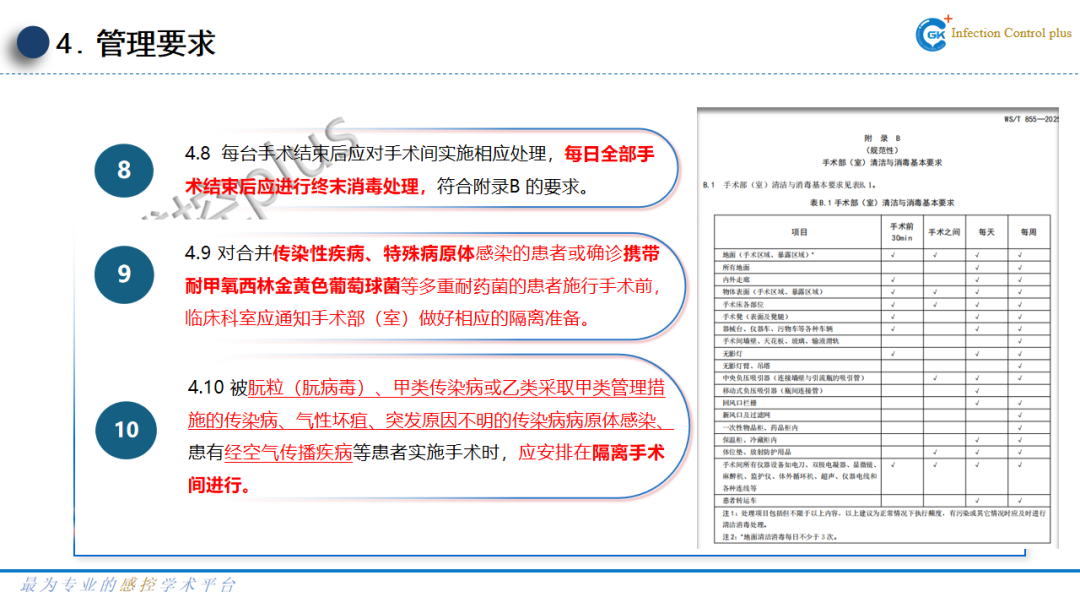Screen dimensions: 1080x608
Task: Click table row '内外走廊'
Action: pyautogui.click(x=882, y=280)
